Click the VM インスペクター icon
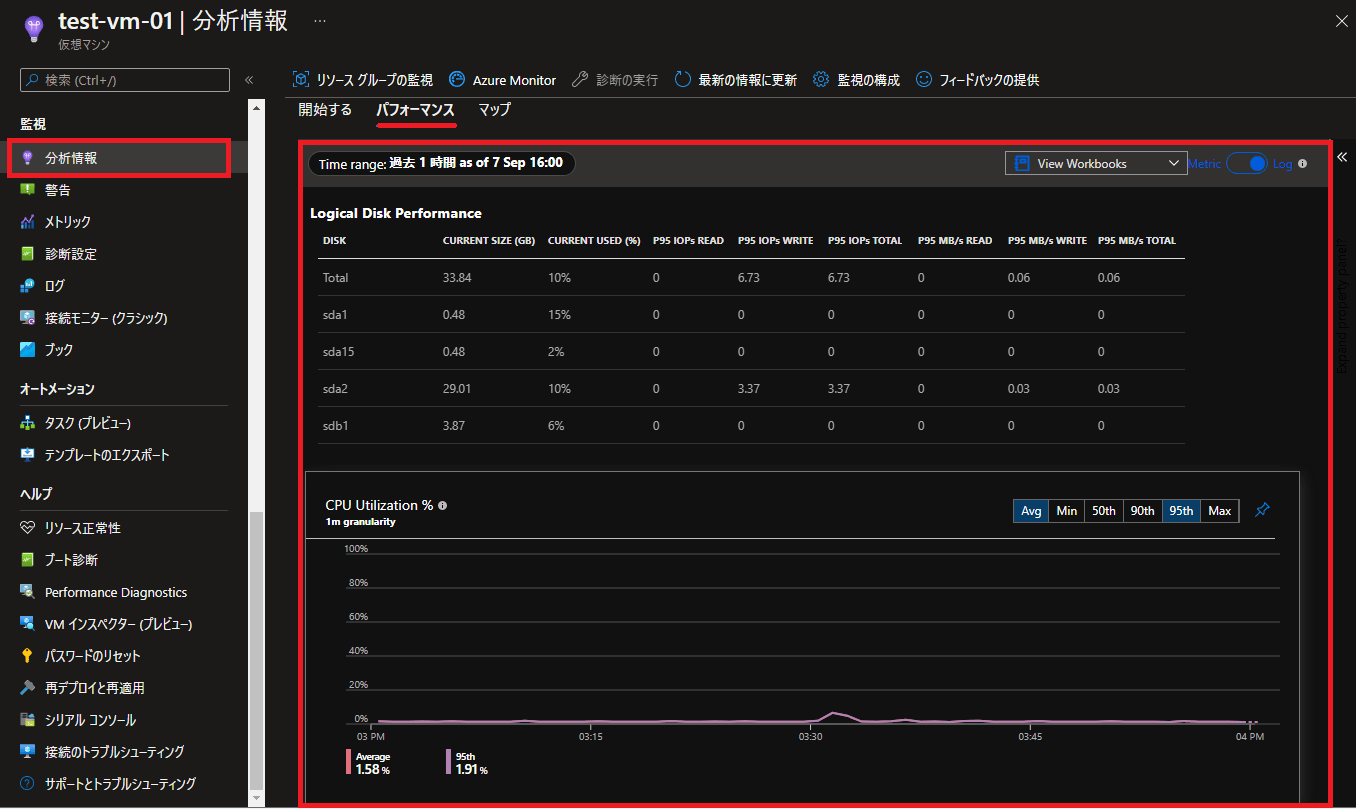This screenshot has height=809, width=1356. click(x=28, y=624)
